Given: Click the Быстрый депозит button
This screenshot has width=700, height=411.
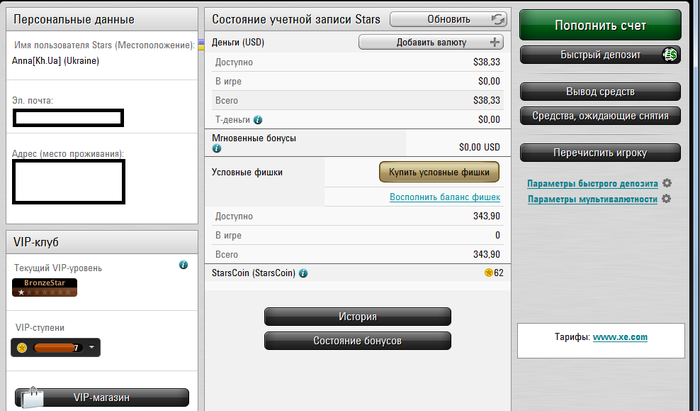Looking at the screenshot, I should [600, 55].
